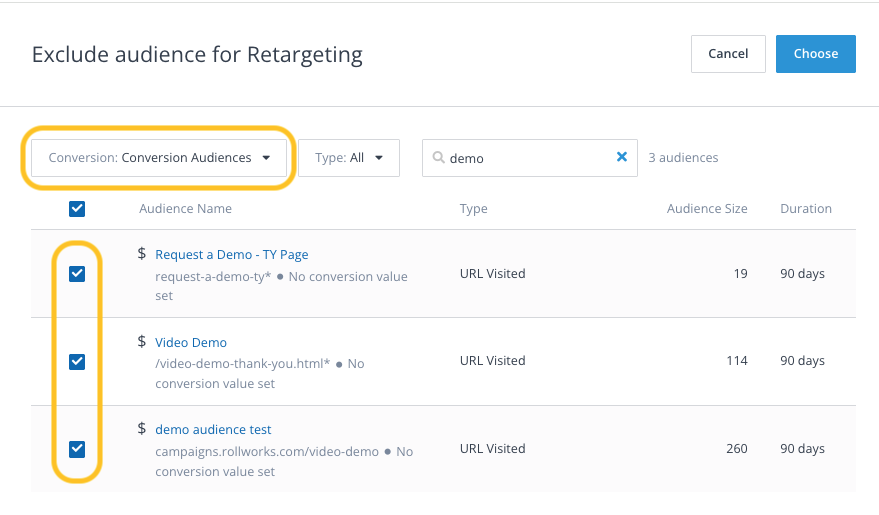Click dollar icon beside demo audience test
879x515 pixels.
[142, 429]
